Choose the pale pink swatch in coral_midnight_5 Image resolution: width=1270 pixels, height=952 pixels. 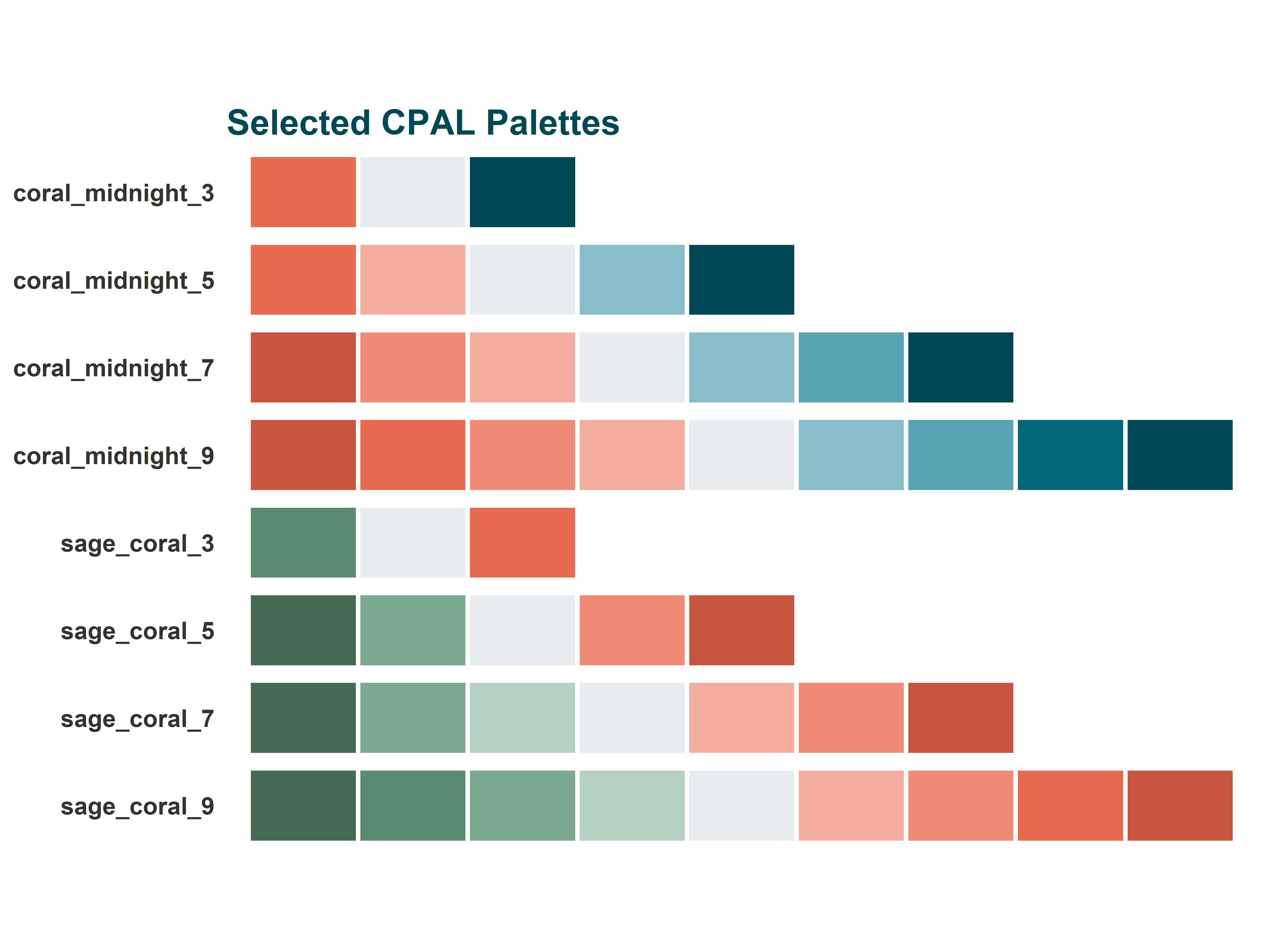click(x=412, y=280)
